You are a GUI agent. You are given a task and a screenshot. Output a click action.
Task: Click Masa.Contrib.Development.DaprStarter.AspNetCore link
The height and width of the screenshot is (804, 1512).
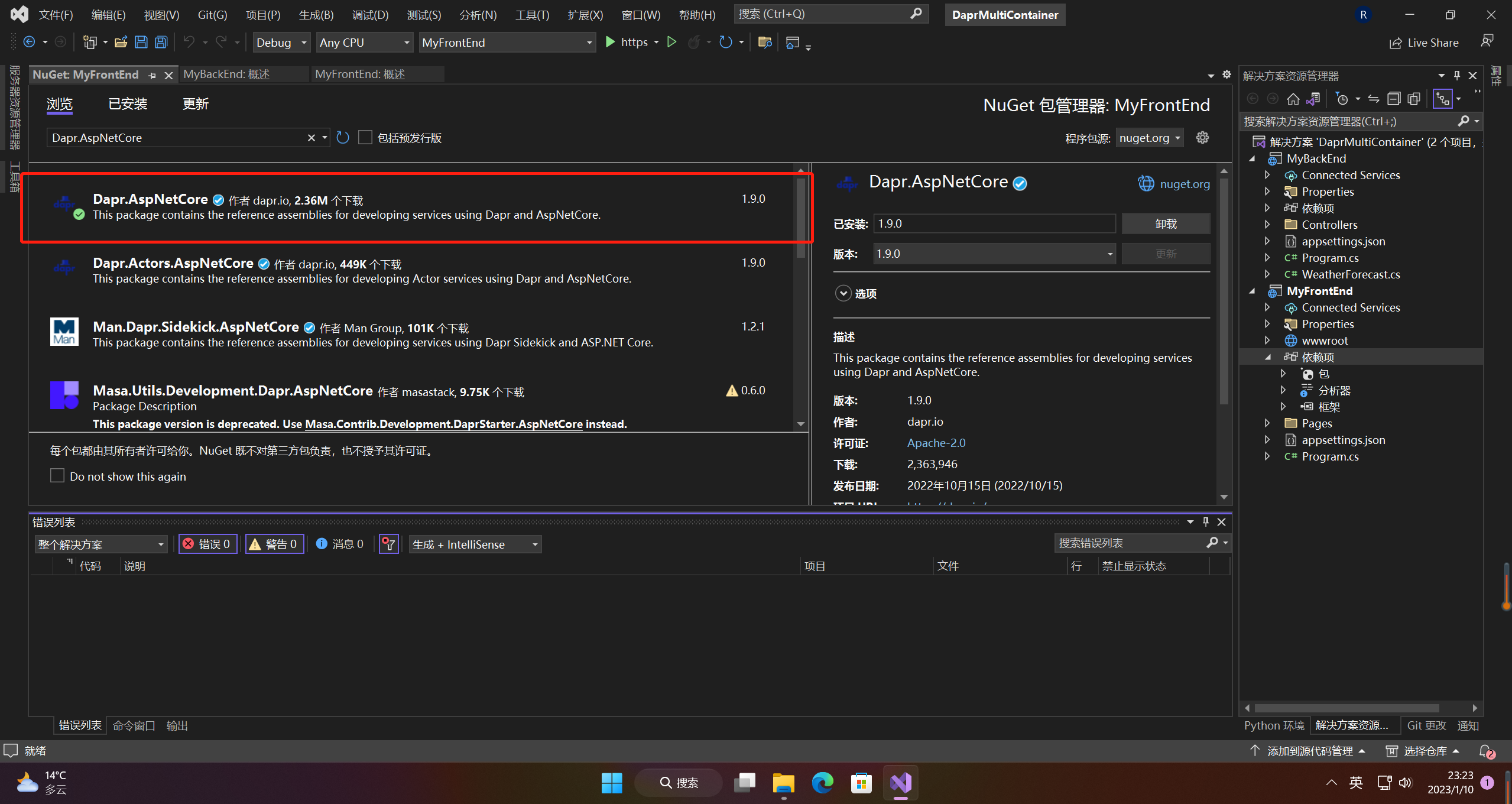(443, 424)
